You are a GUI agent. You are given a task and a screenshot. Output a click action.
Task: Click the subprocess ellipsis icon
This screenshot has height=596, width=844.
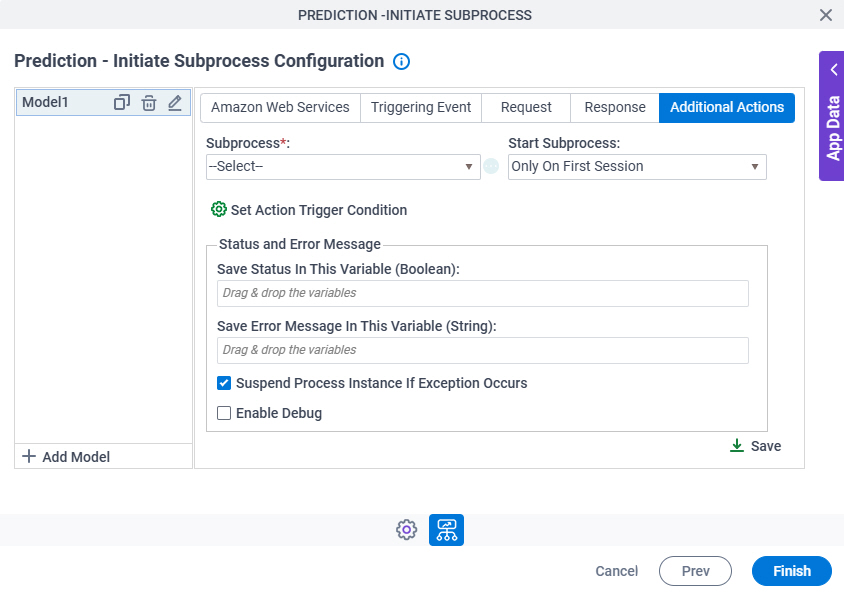coord(491,166)
